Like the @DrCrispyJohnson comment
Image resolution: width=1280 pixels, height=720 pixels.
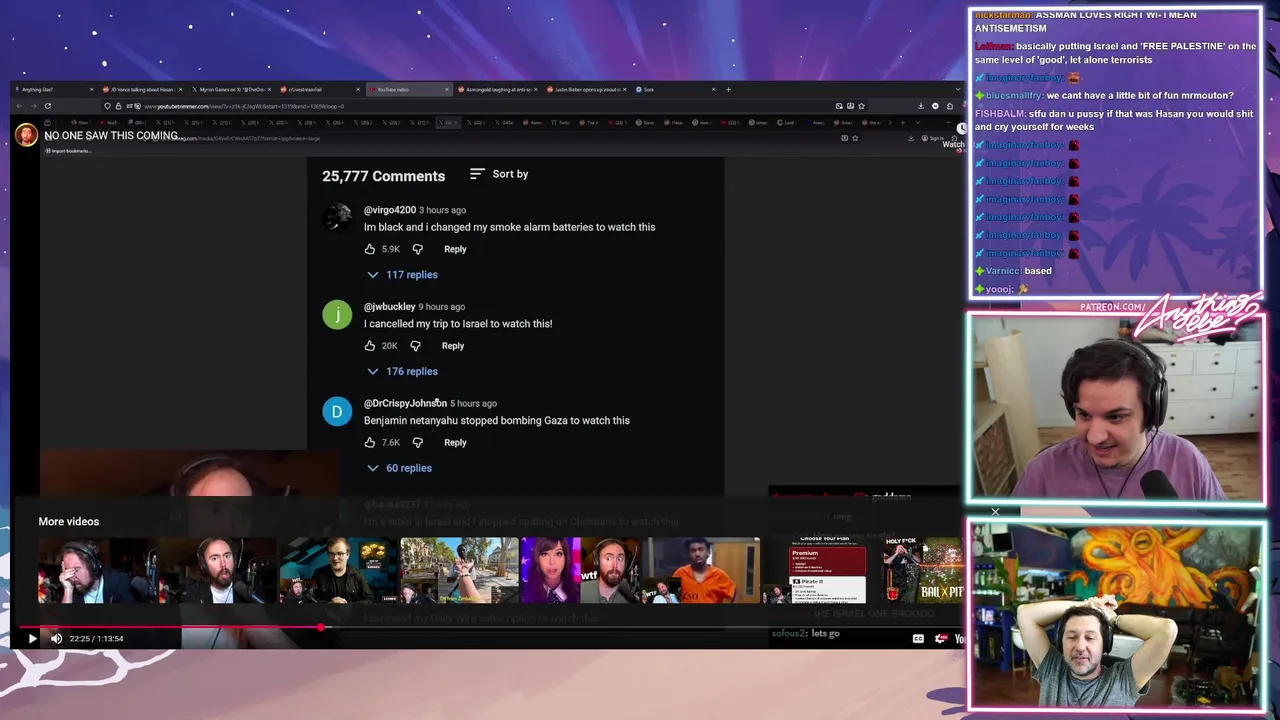tap(370, 442)
